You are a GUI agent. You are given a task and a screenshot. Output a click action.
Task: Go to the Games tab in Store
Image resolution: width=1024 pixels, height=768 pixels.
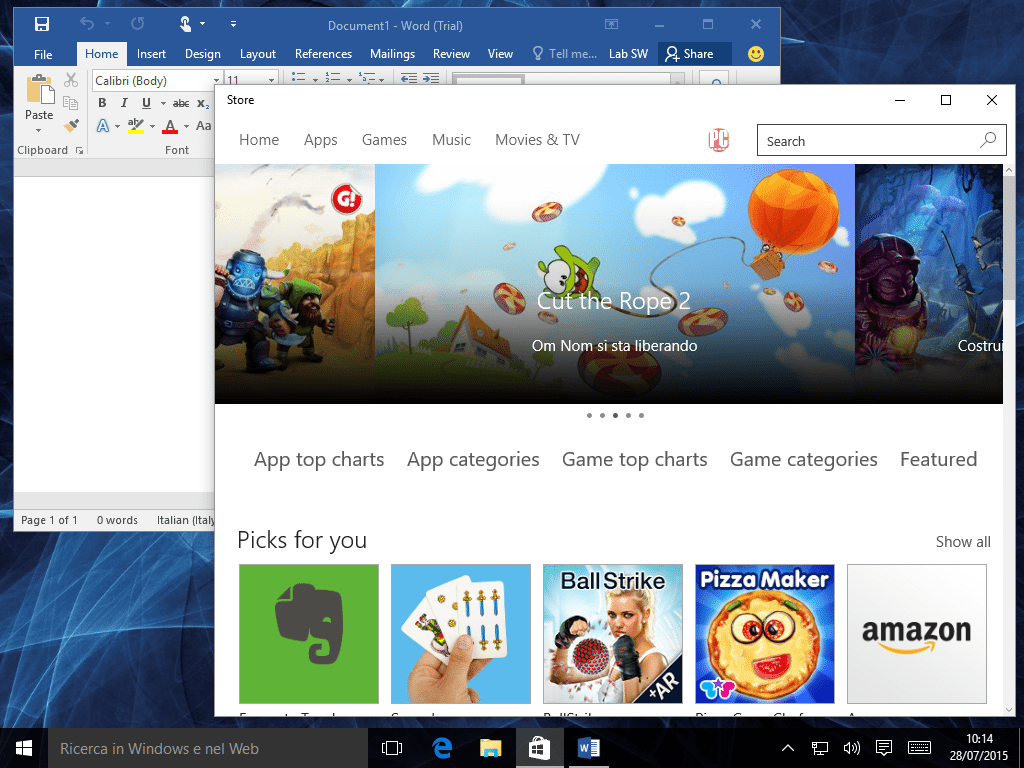[384, 140]
